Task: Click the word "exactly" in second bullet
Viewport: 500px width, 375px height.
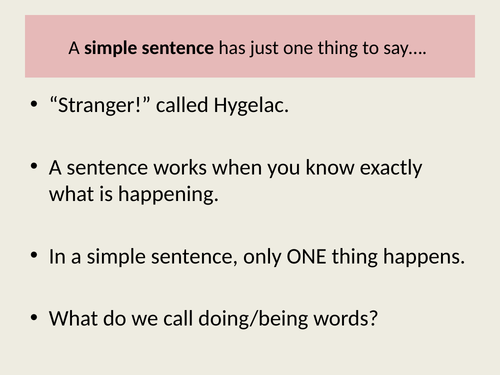Action: coord(391,168)
